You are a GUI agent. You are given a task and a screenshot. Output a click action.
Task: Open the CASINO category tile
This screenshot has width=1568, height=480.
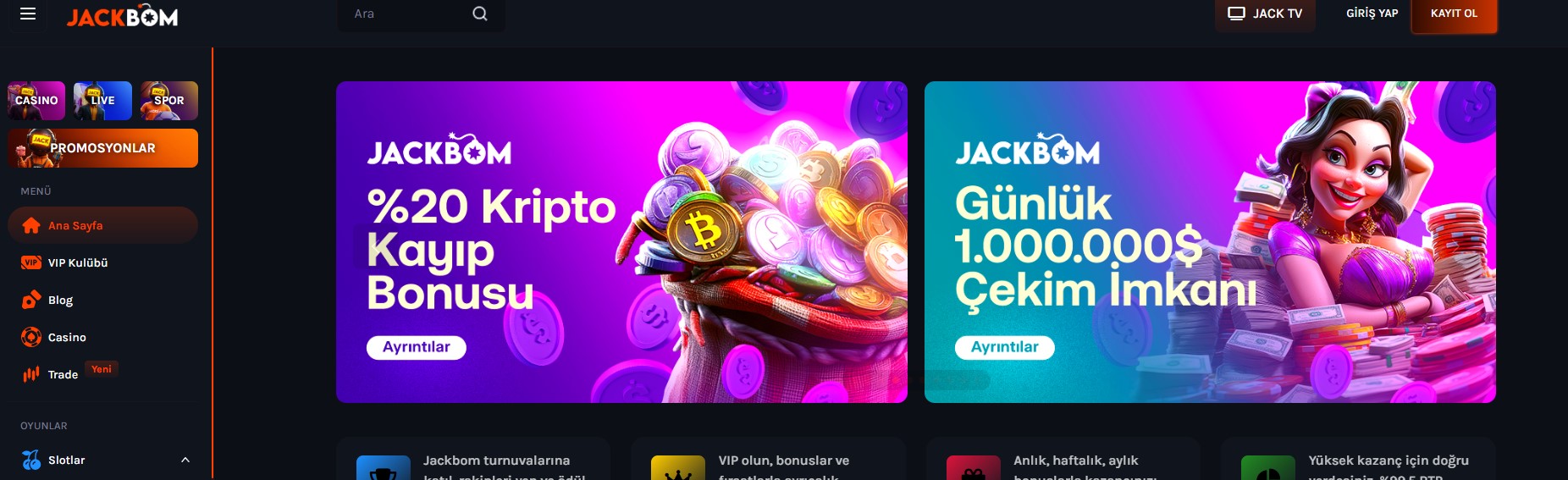pyautogui.click(x=36, y=101)
